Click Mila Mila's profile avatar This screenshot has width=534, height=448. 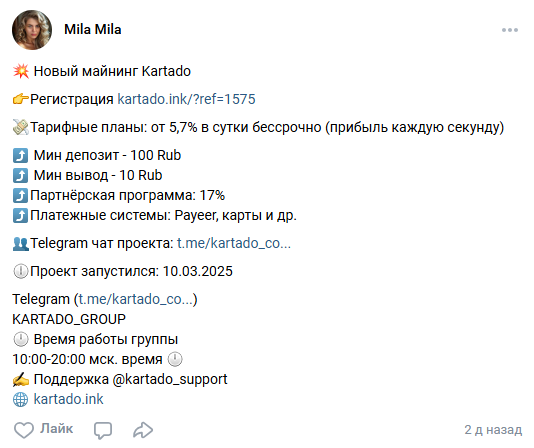point(32,30)
